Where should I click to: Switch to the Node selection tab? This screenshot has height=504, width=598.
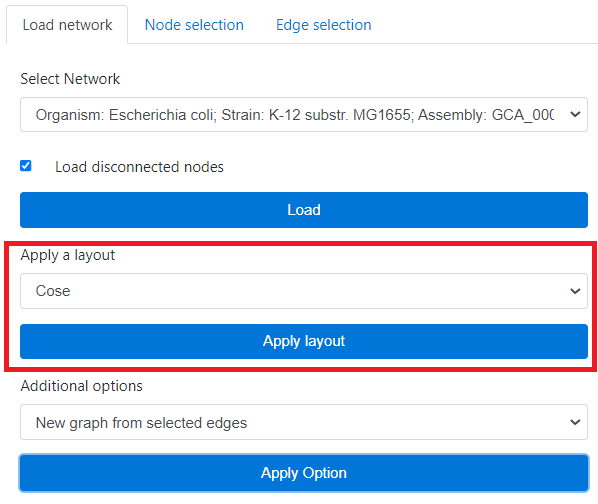click(x=194, y=25)
